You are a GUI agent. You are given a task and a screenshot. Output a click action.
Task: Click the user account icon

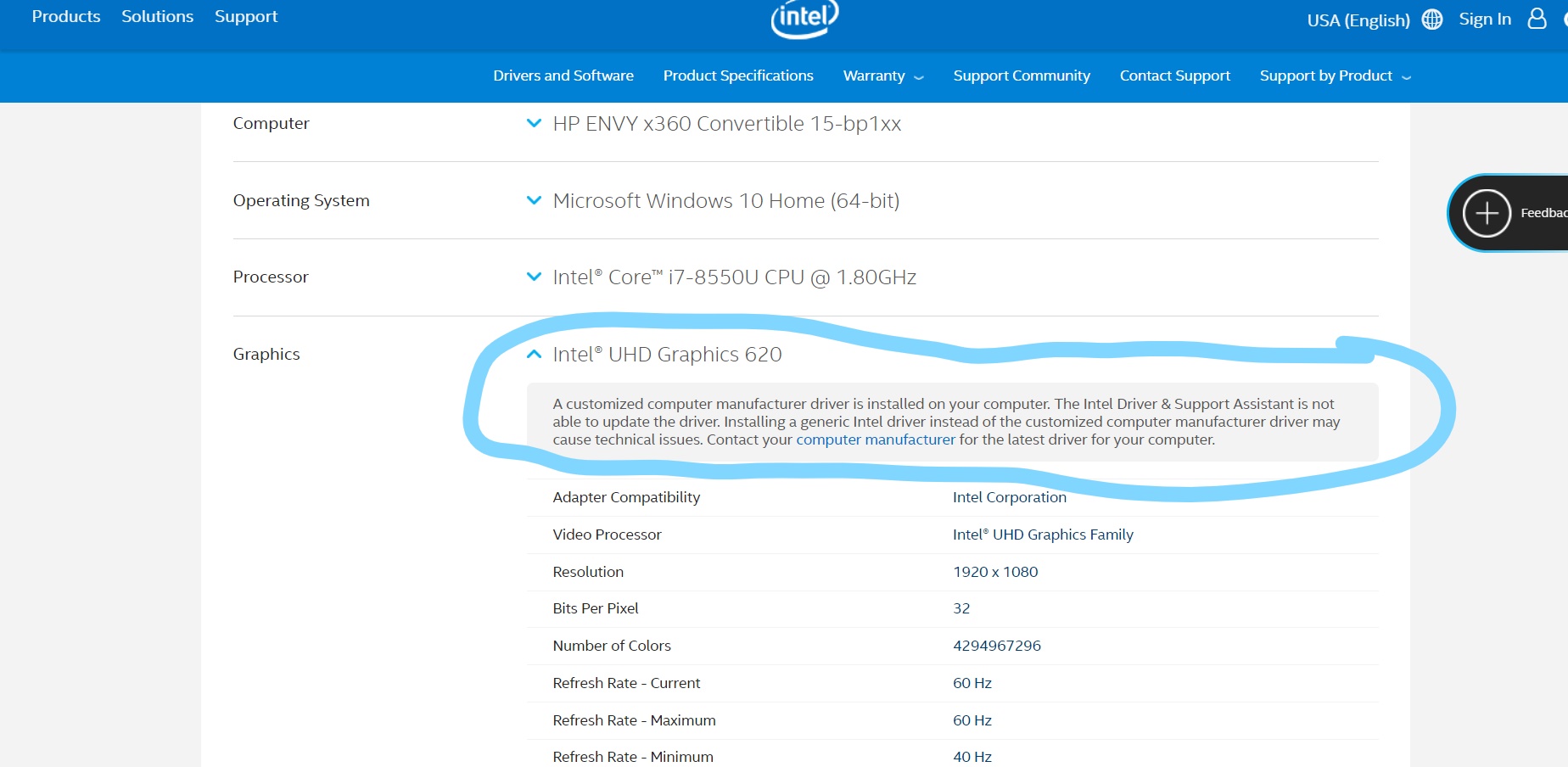[1537, 19]
